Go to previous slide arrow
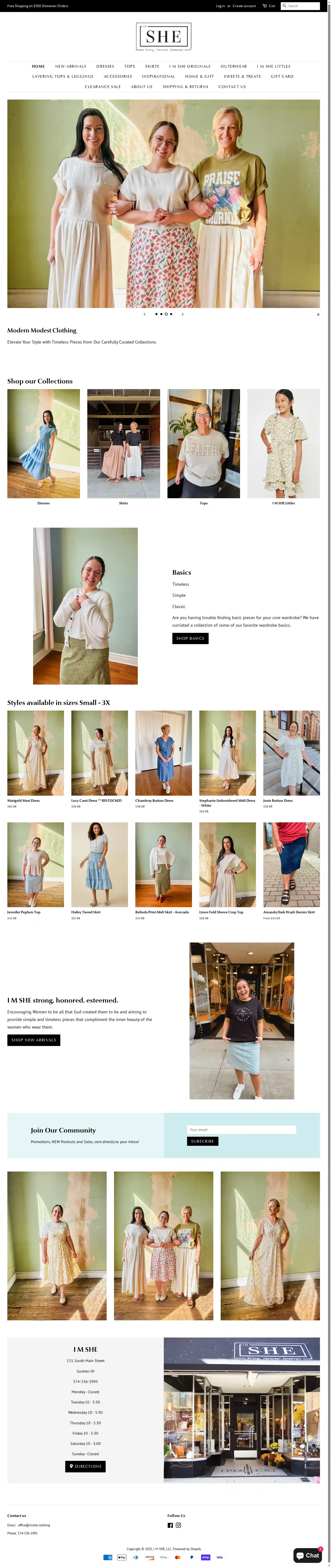This screenshot has width=331, height=1568. [144, 314]
